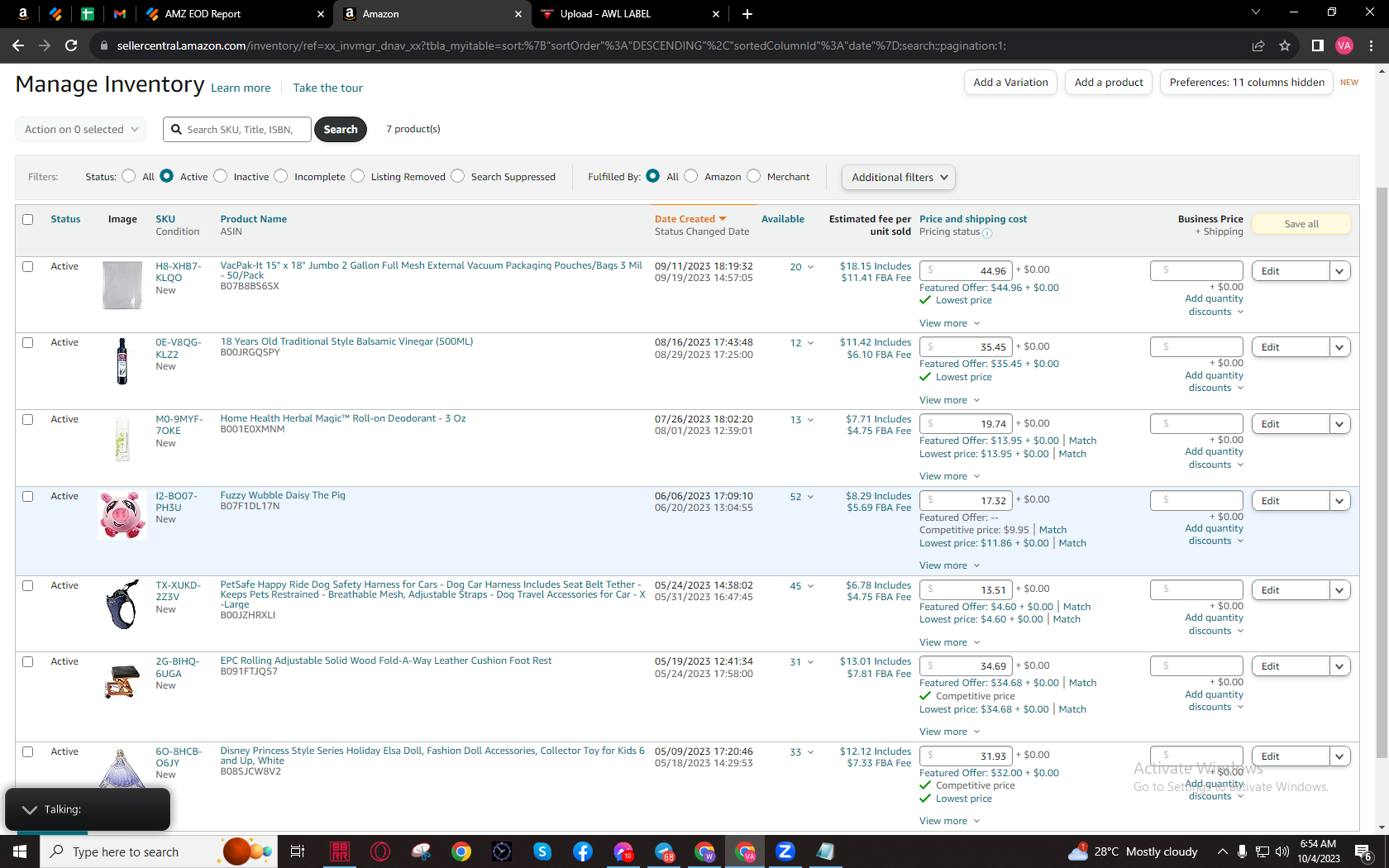Click the Edit button for Herbal Magic Deodorant
1389x868 pixels.
coord(1291,424)
